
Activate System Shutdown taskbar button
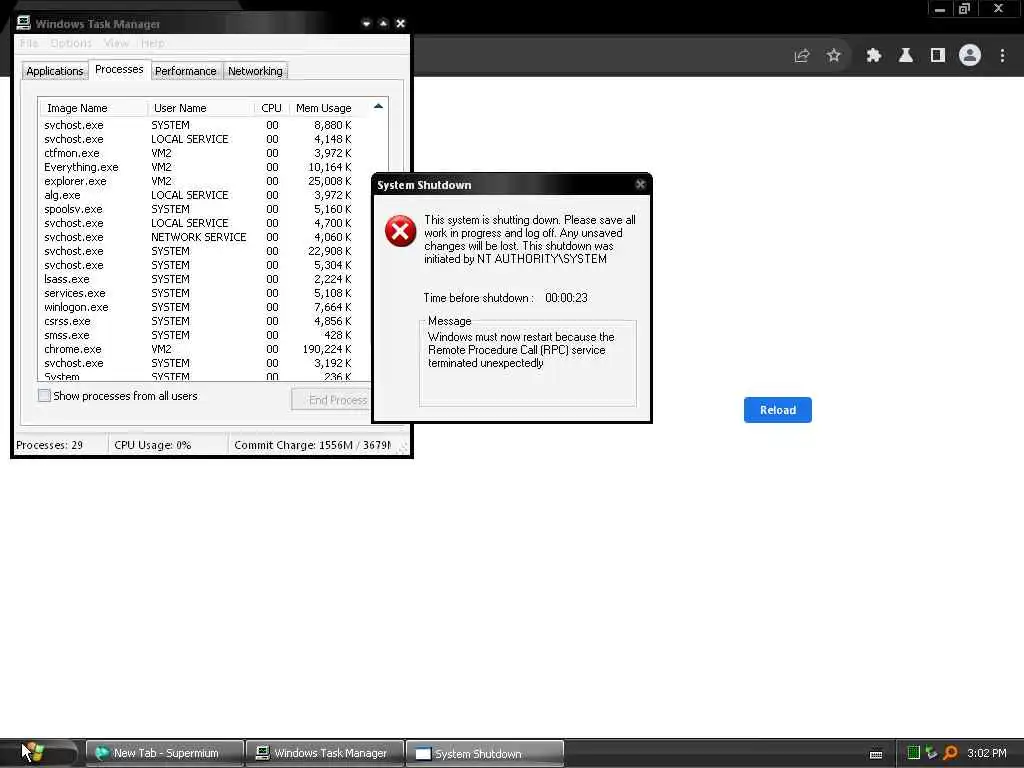[x=485, y=753]
